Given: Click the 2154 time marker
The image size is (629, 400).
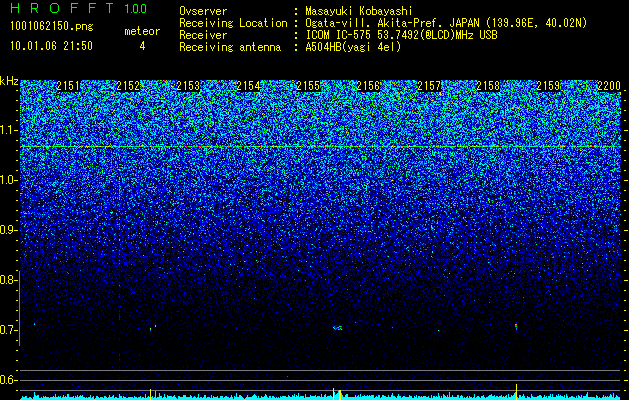Looking at the screenshot, I should pyautogui.click(x=248, y=86).
